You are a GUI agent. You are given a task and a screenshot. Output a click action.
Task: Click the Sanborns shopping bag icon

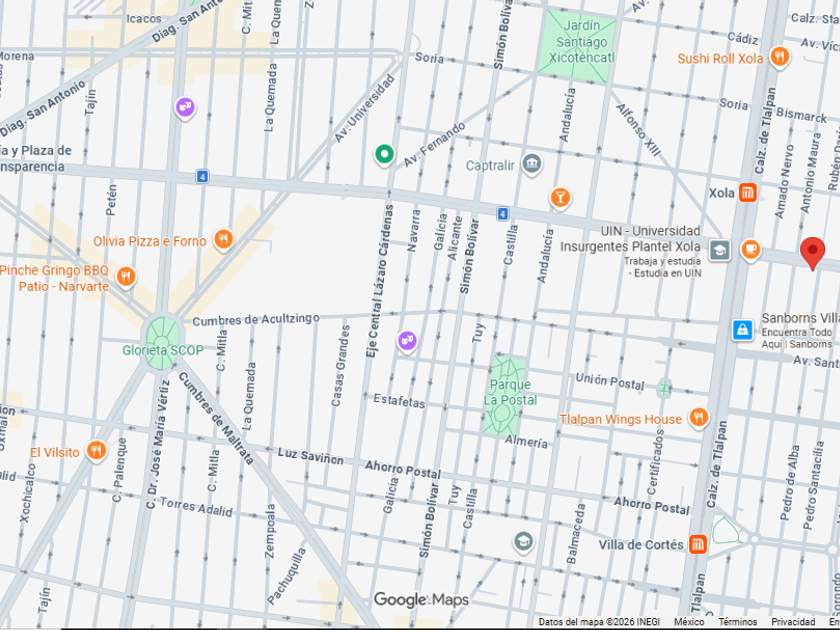click(742, 329)
